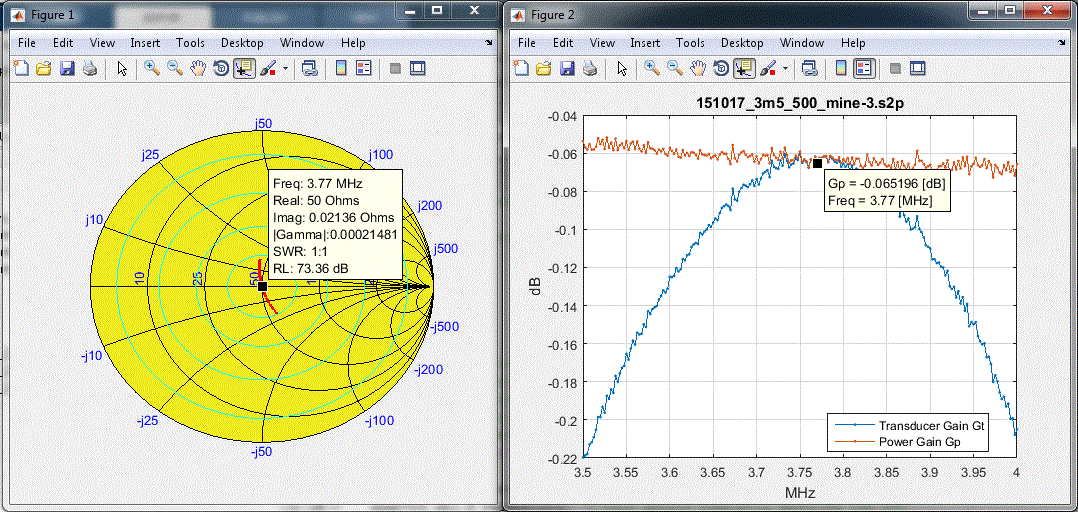Select Zoom In tool in Figure 2
Screen dimensions: 1078x512
[652, 69]
